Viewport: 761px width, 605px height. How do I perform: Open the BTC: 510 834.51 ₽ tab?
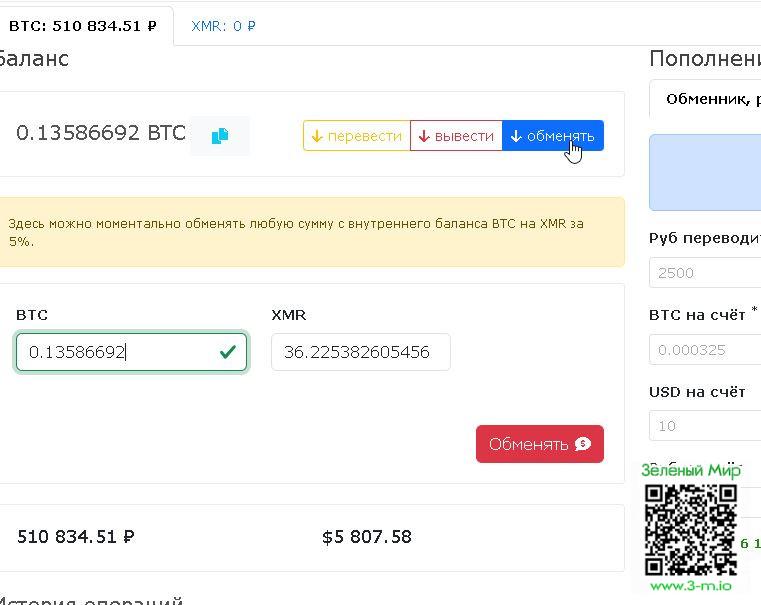pyautogui.click(x=83, y=26)
